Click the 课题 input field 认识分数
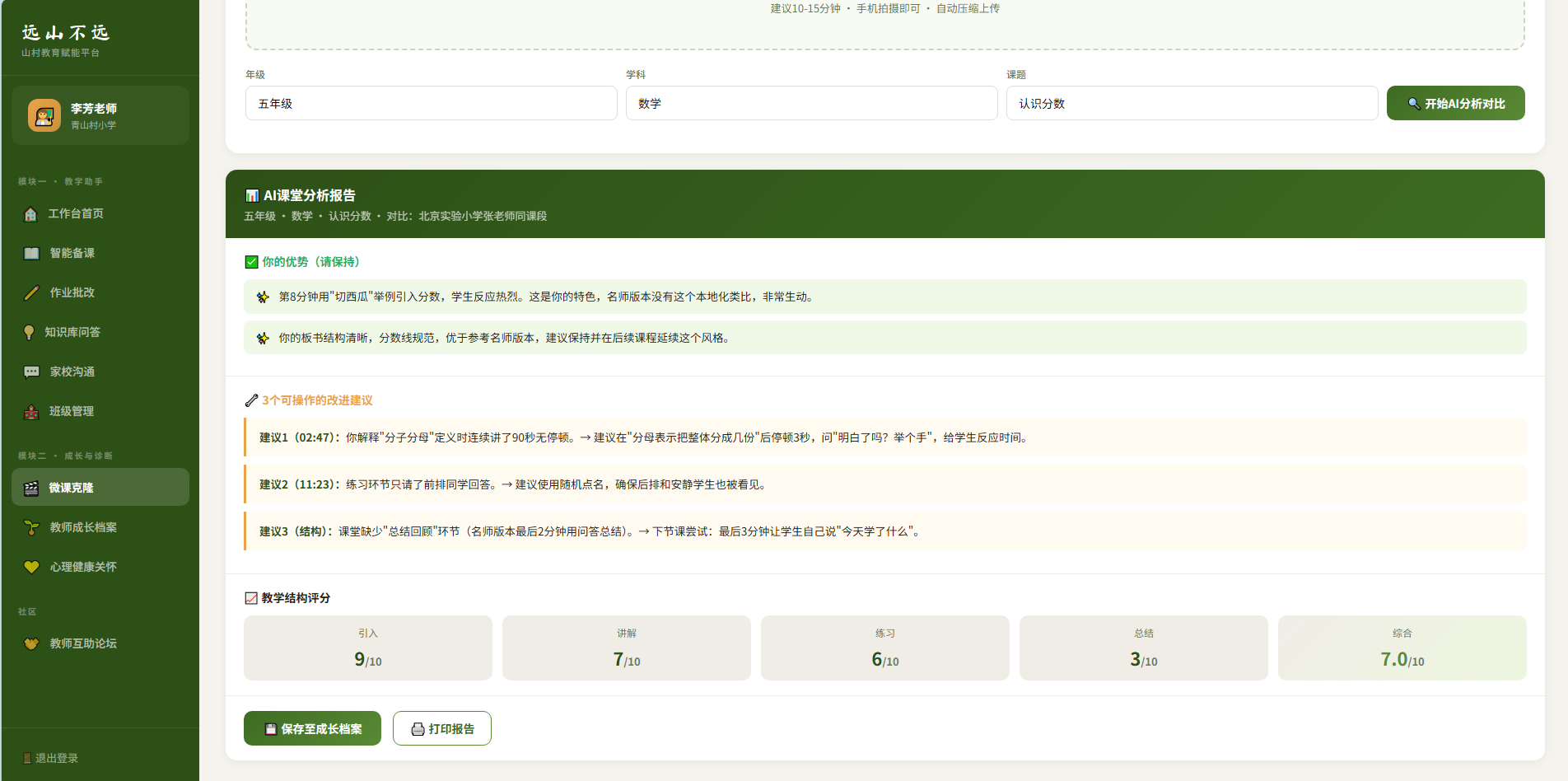Screen dimensions: 1568x781 click(1192, 103)
